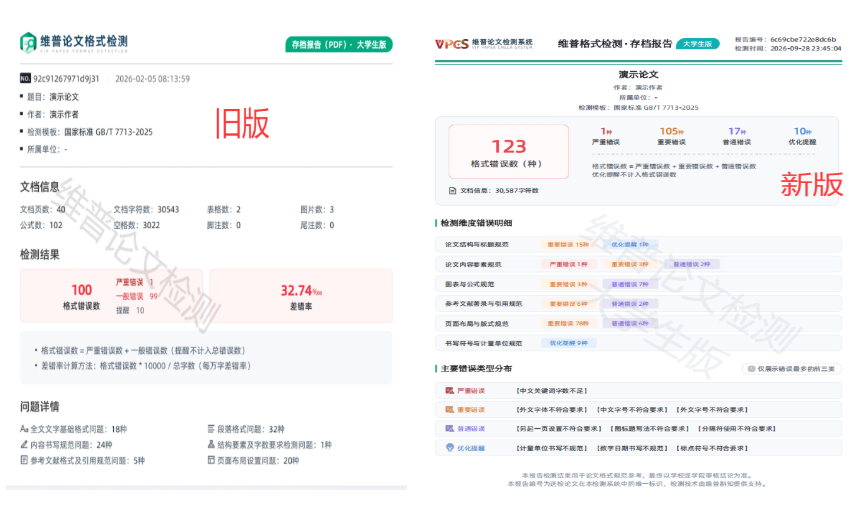Click the green 存档报告 (PDF)·大学生版 badge
This screenshot has width=857, height=511.
tap(339, 44)
